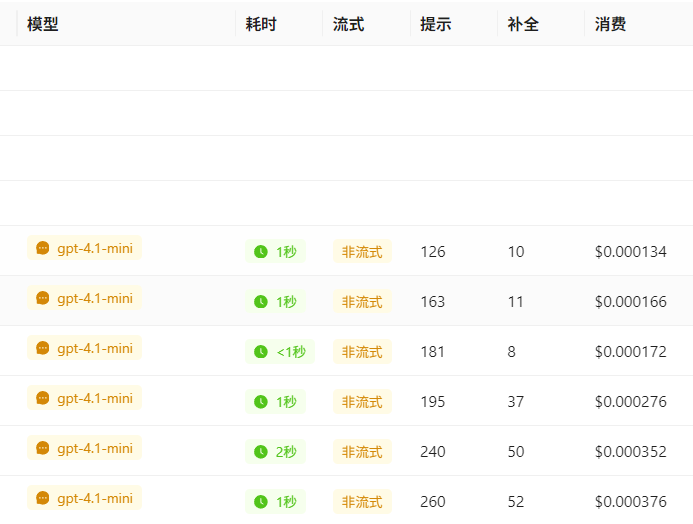This screenshot has width=693, height=524.
Task: Click the clock icon in the 2秒 badge
Action: coord(261,451)
